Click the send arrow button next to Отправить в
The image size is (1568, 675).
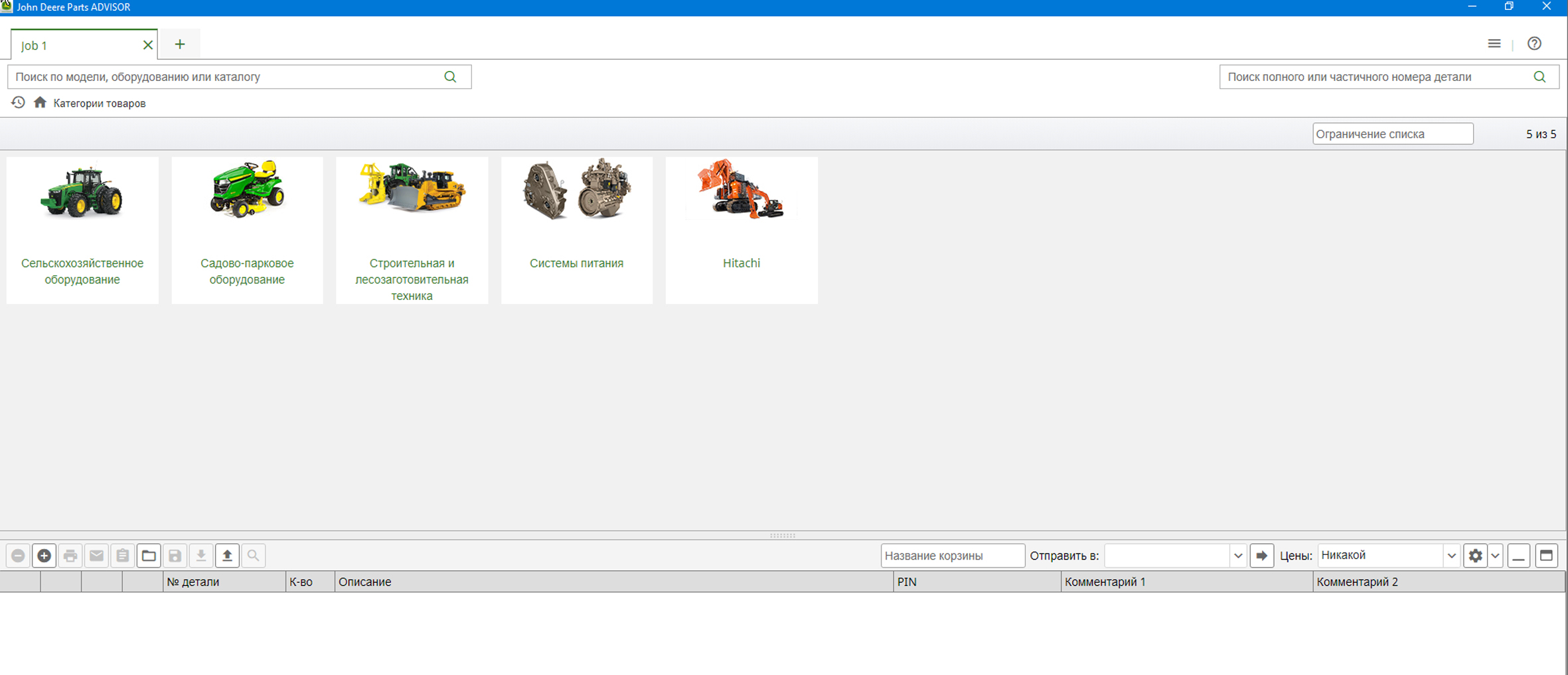tap(1261, 556)
